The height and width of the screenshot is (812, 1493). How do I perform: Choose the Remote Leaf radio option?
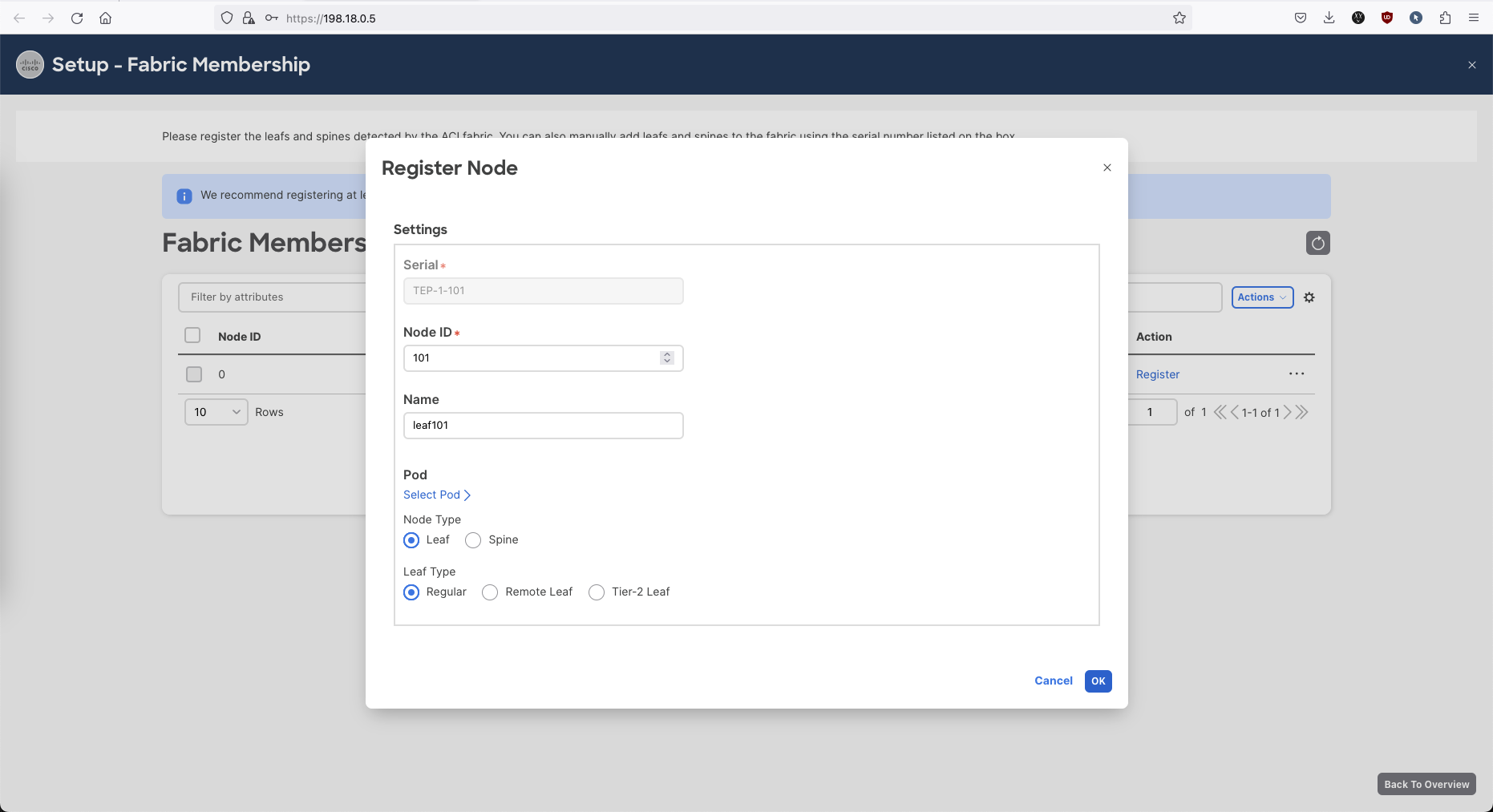[490, 592]
